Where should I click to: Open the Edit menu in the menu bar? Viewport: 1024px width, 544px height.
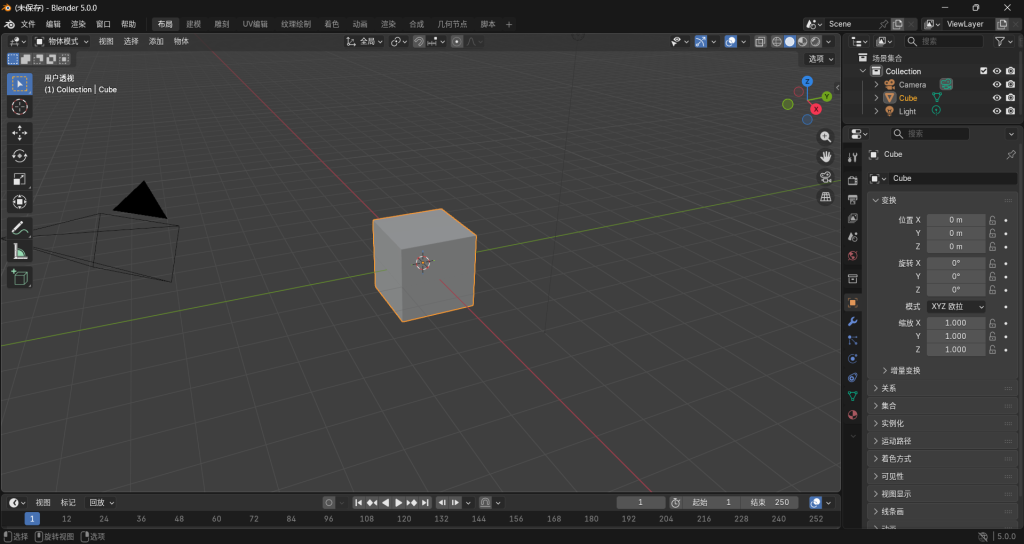53,23
